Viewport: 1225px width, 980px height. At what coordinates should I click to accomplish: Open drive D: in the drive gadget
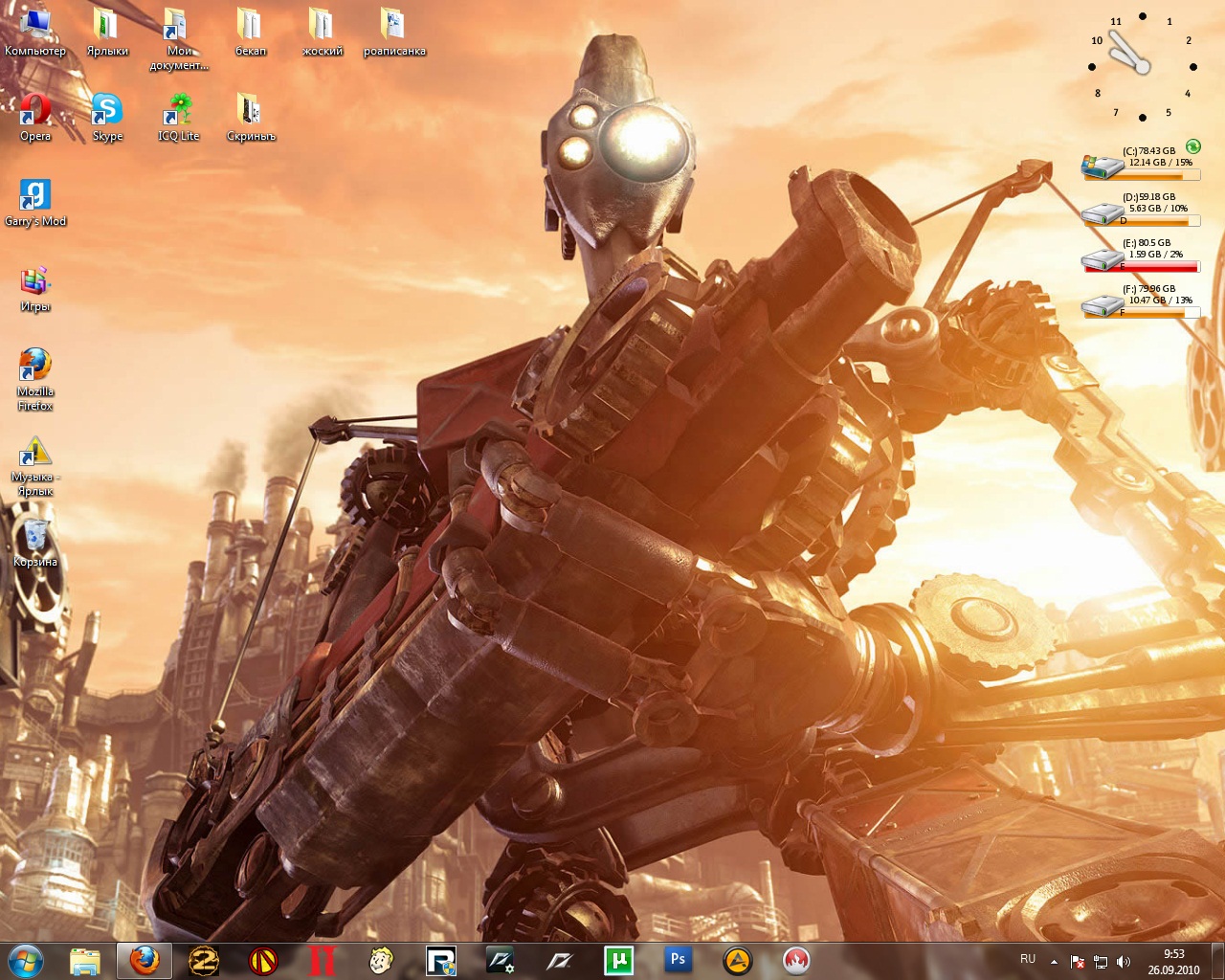[x=1102, y=212]
